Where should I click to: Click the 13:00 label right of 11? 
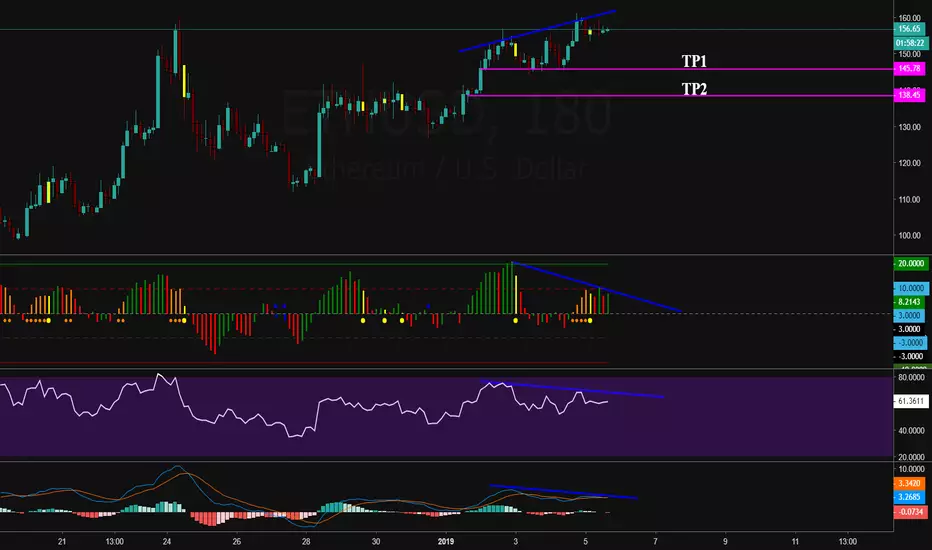(x=848, y=541)
